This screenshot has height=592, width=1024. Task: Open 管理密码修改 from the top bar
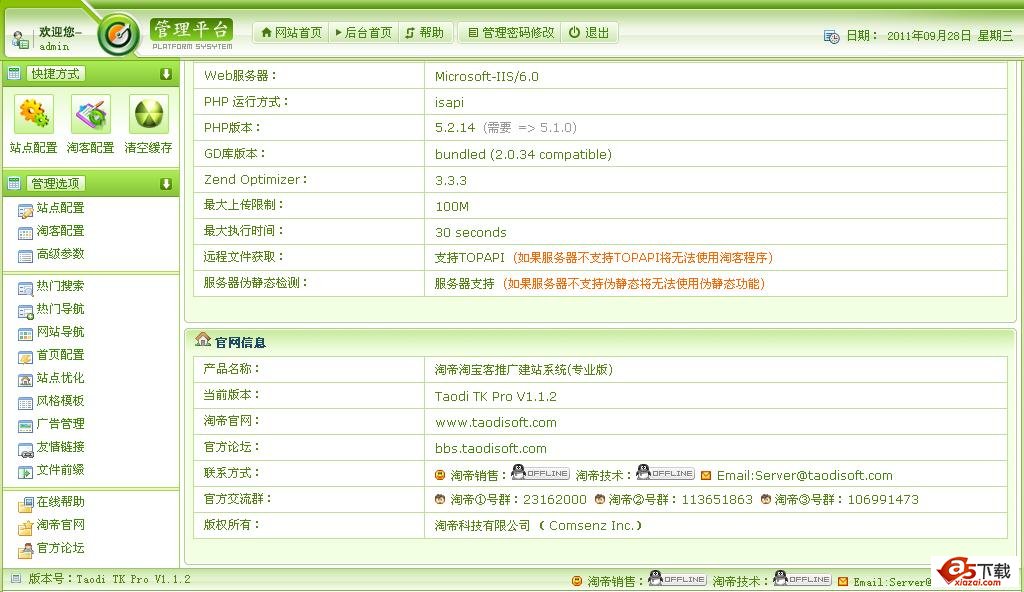510,33
